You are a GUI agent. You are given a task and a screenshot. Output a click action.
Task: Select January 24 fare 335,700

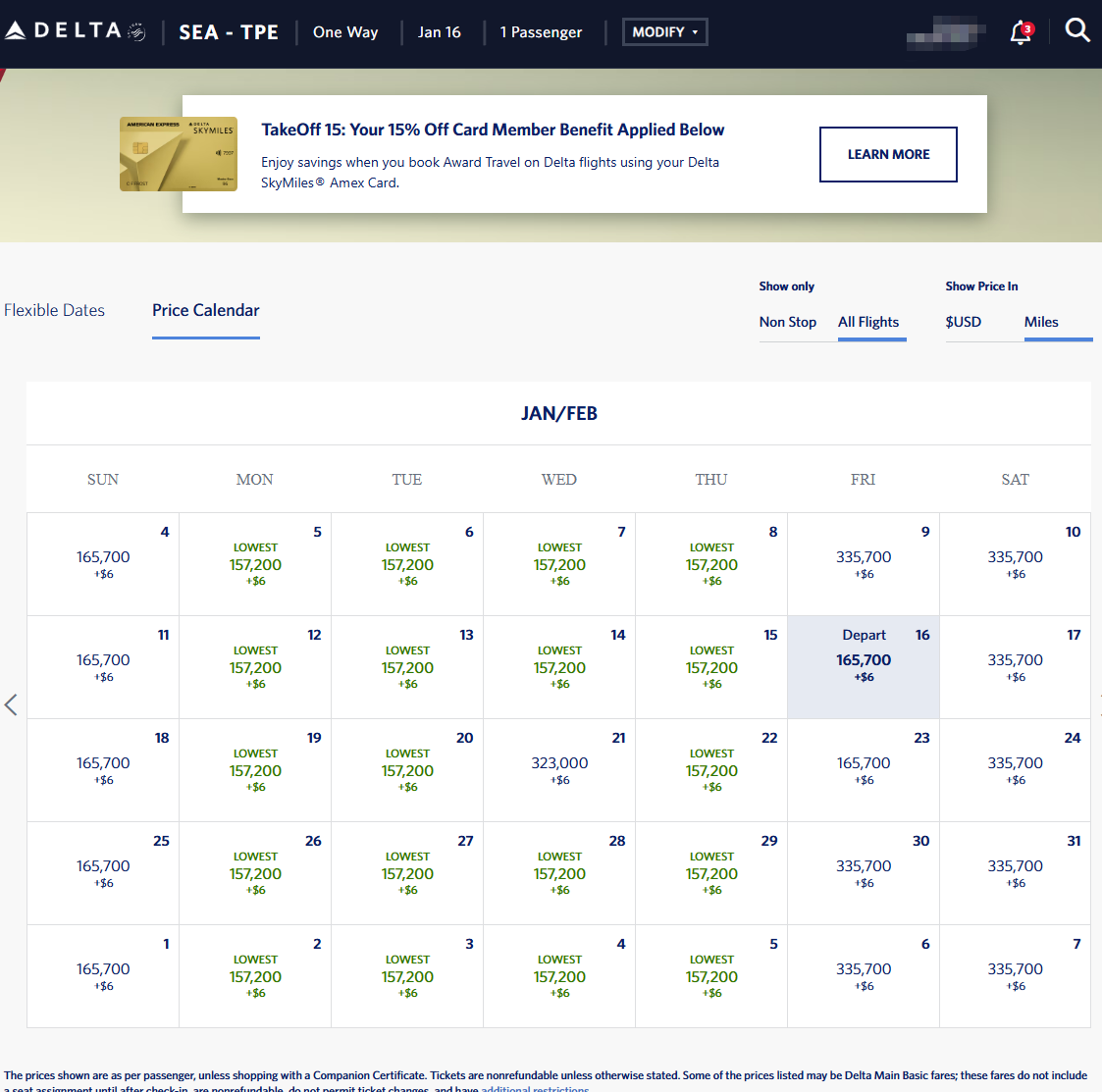pyautogui.click(x=1016, y=770)
